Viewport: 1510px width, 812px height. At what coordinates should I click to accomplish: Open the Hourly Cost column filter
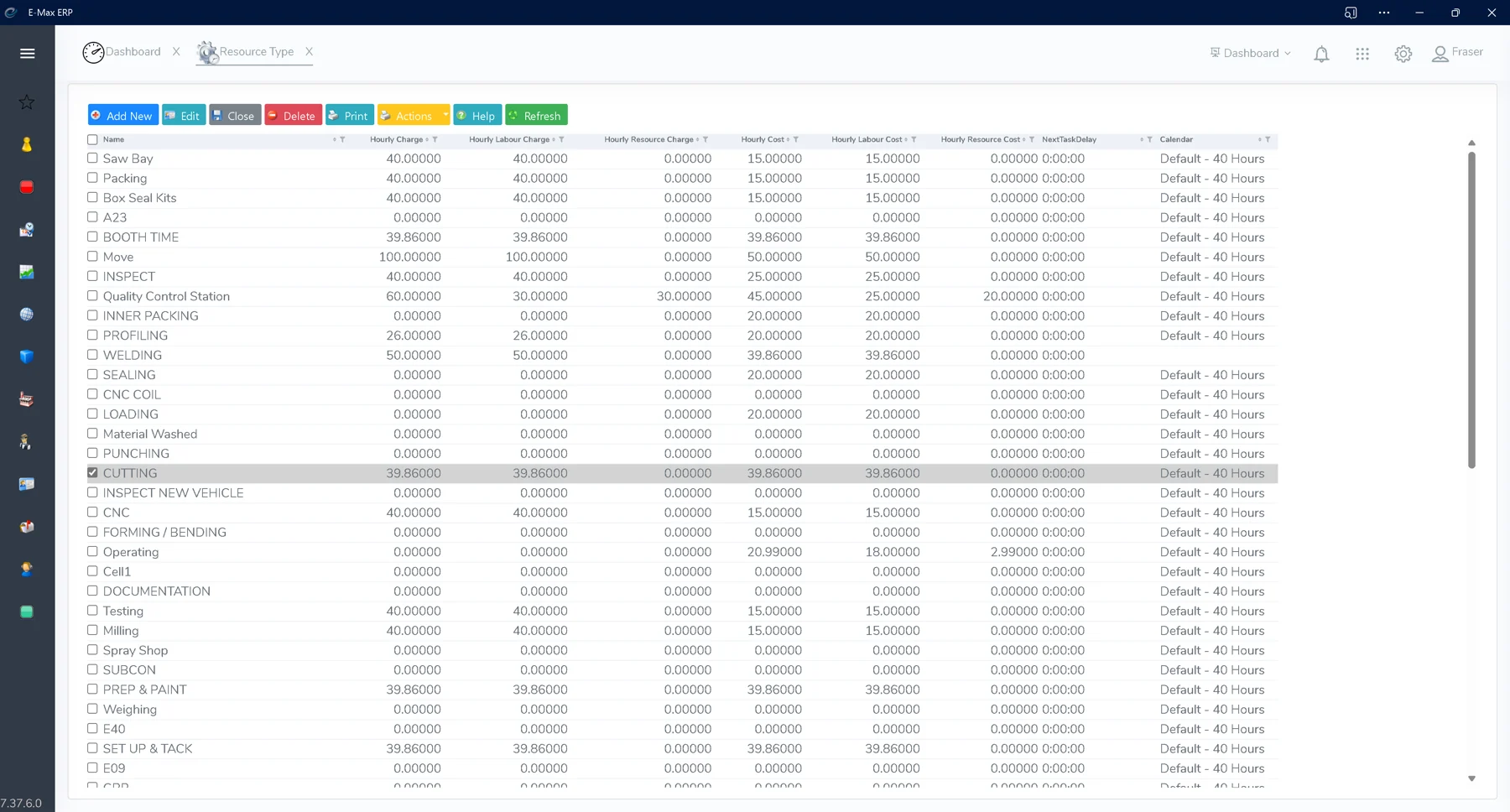(x=795, y=139)
